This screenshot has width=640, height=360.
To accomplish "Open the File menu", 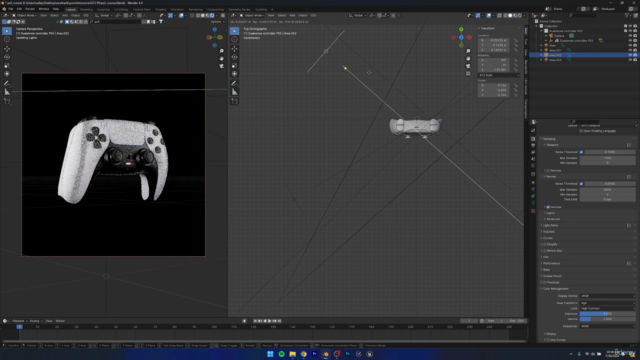I will click(11, 9).
